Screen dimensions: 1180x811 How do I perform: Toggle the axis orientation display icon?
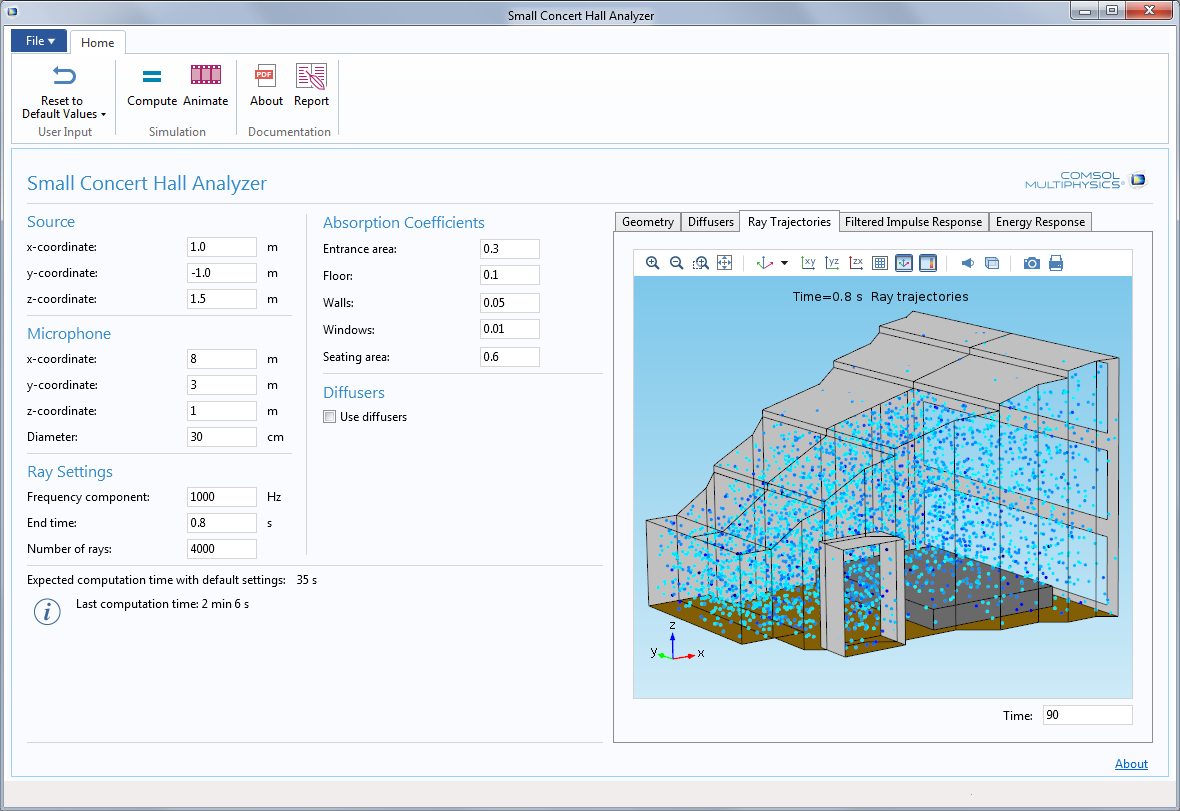click(x=904, y=263)
